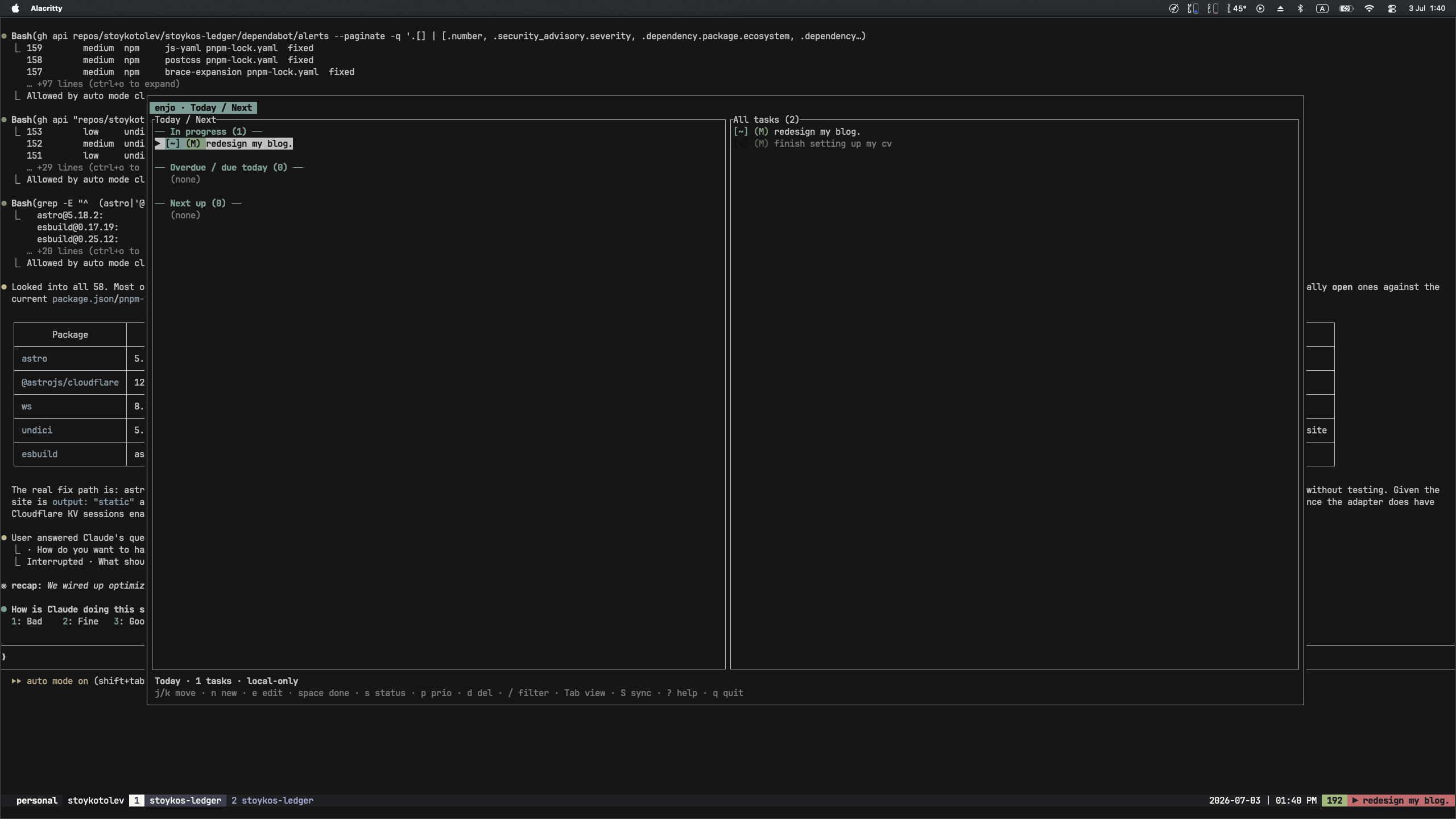The width and height of the screenshot is (1456, 819).
Task: Toggle status of 'finish setting up my cv' task
Action: tap(741, 143)
